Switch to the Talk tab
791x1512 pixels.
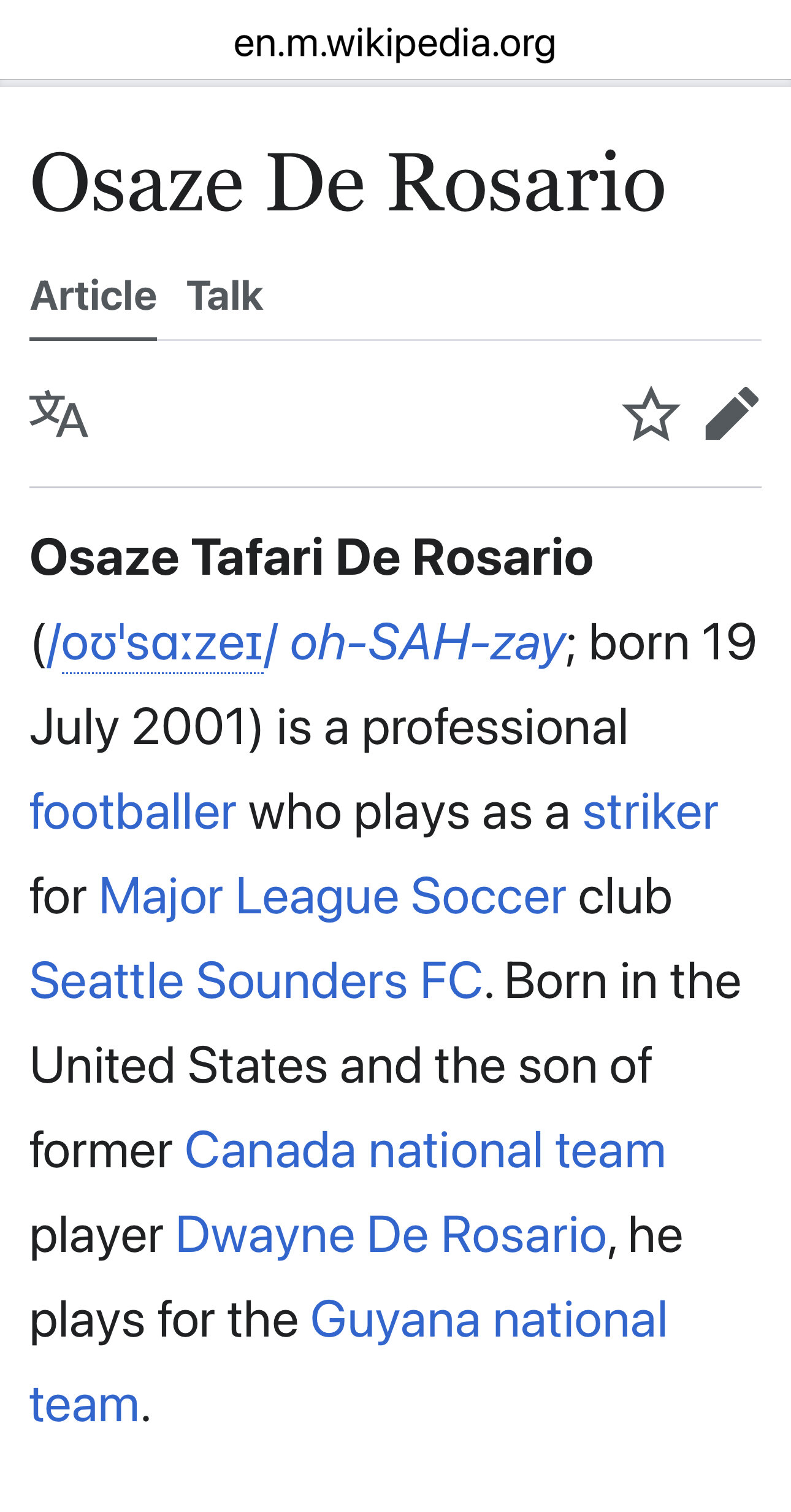click(x=224, y=296)
